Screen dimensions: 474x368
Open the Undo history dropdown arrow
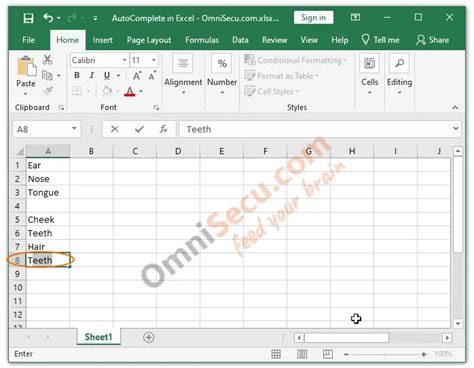pyautogui.click(x=59, y=18)
